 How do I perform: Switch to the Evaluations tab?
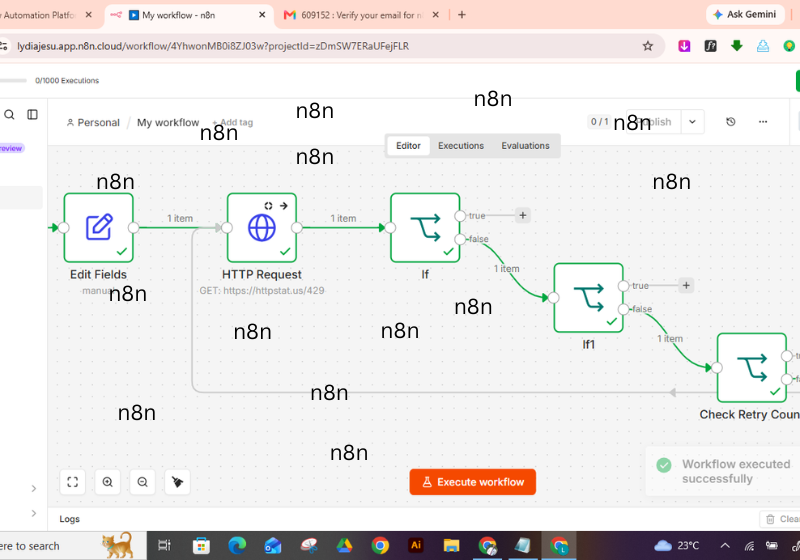coord(525,146)
